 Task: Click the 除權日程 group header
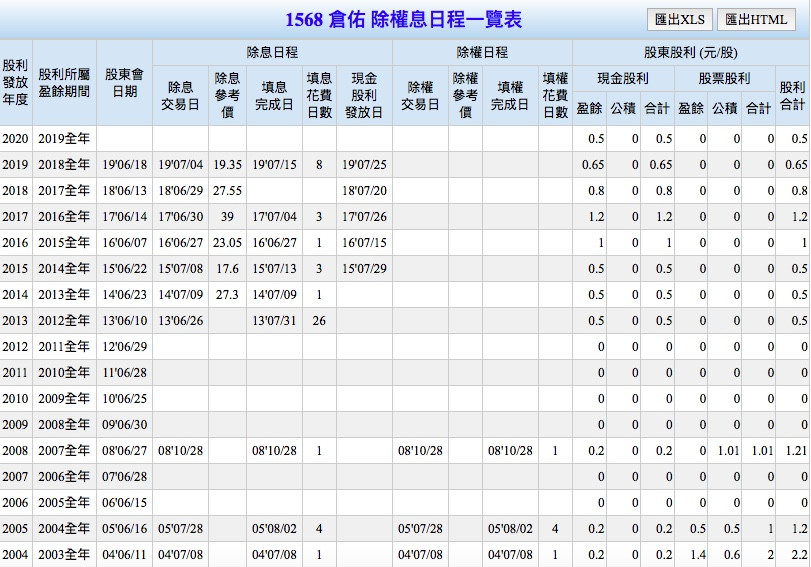pos(482,53)
